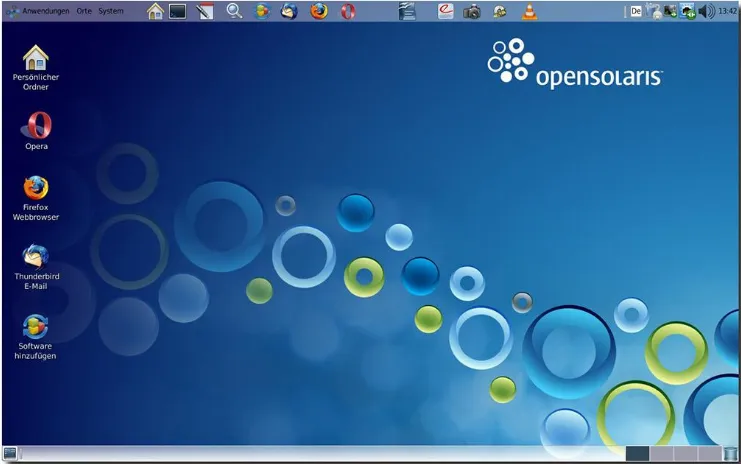Click the dark network tray icon with green badge
Image resolution: width=741 pixels, height=464 pixels.
(670, 11)
